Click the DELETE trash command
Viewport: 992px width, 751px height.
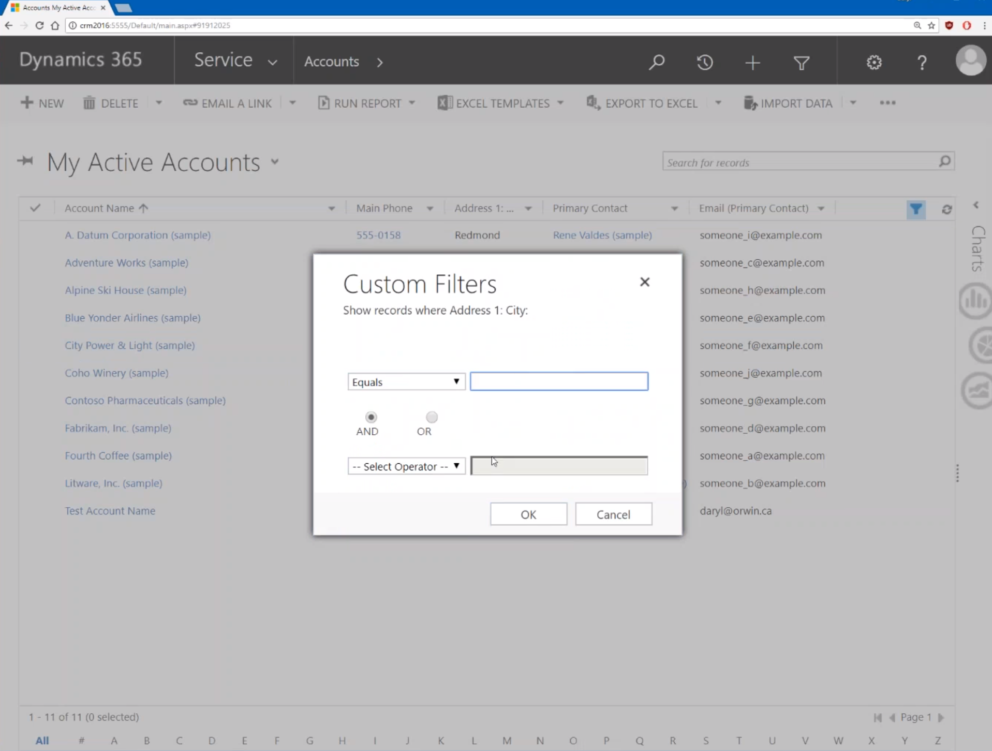point(111,103)
